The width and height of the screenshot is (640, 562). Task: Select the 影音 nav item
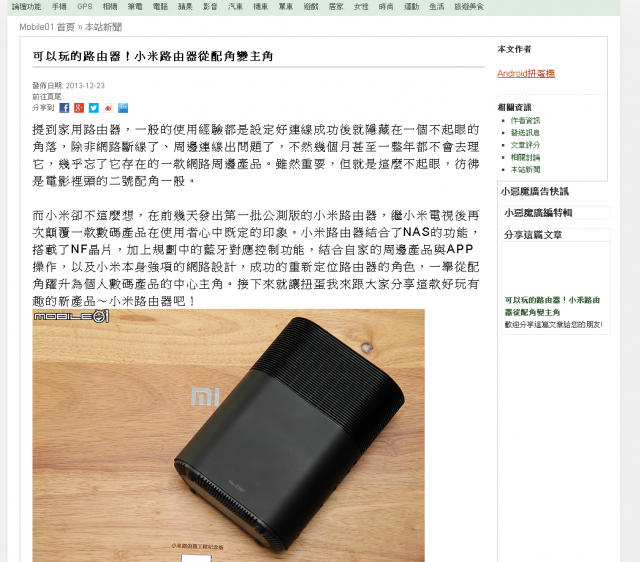210,7
